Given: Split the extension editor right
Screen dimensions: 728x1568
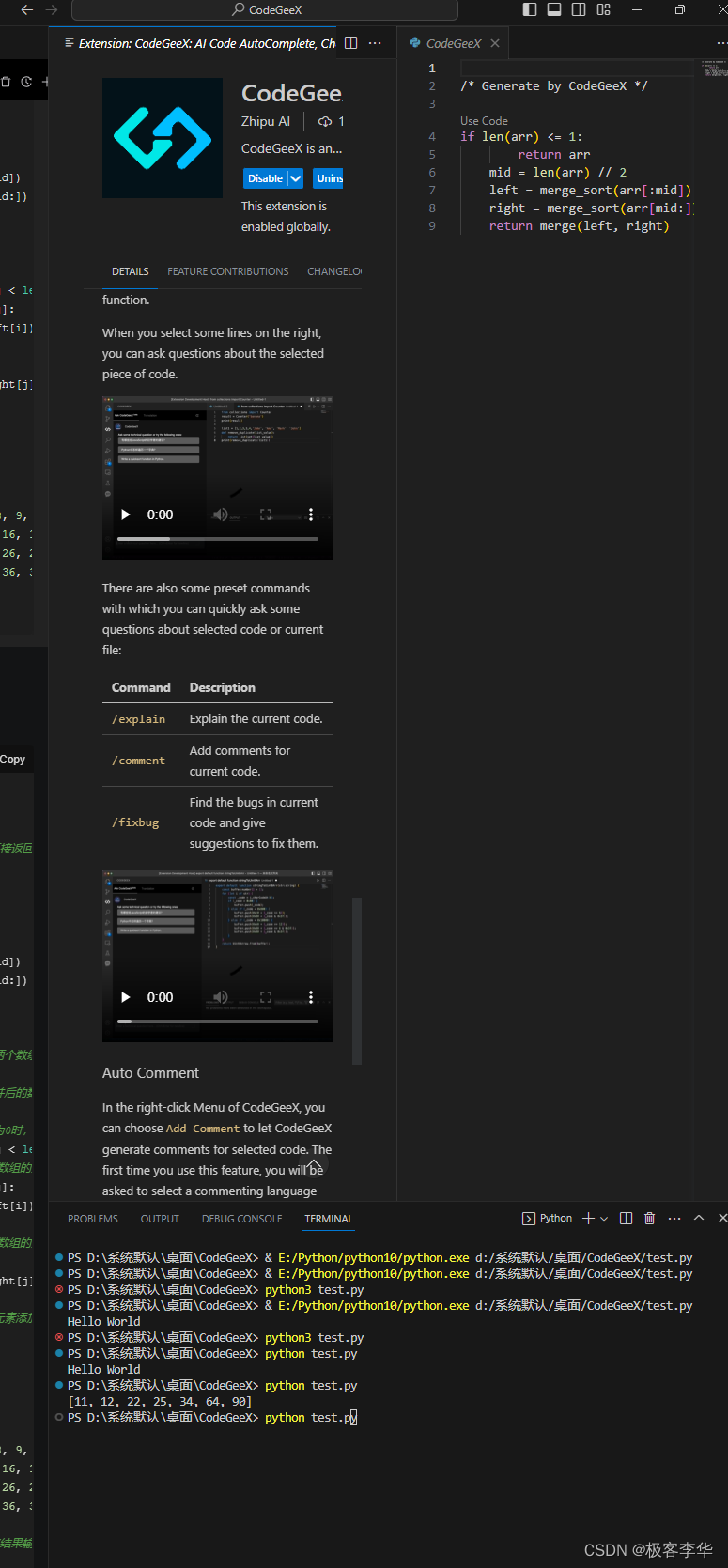Looking at the screenshot, I should click(x=351, y=43).
